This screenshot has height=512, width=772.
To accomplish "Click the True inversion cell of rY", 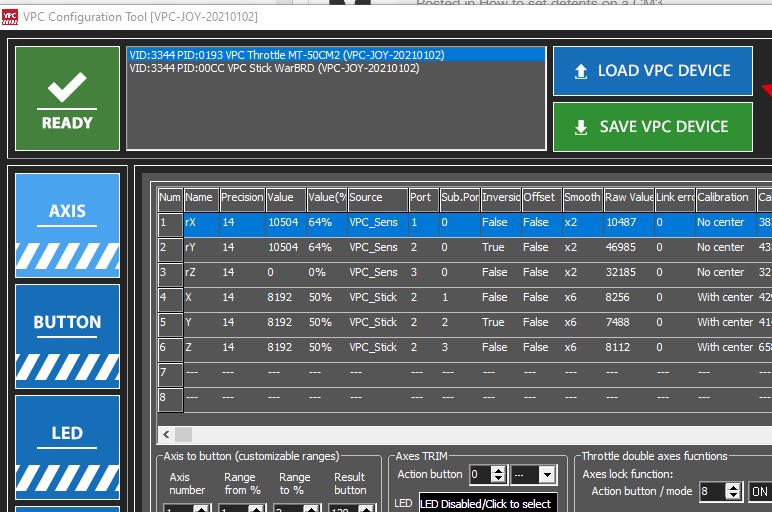I will coord(501,248).
